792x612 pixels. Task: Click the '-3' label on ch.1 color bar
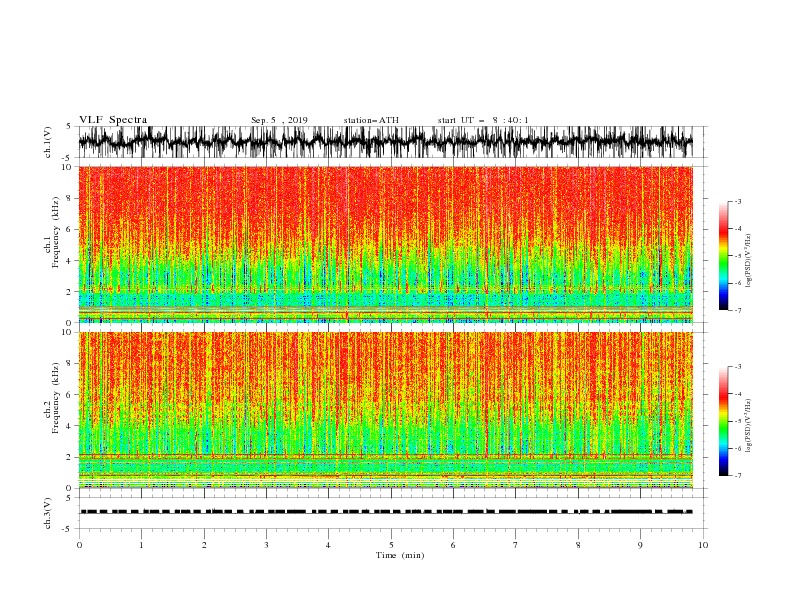737,201
